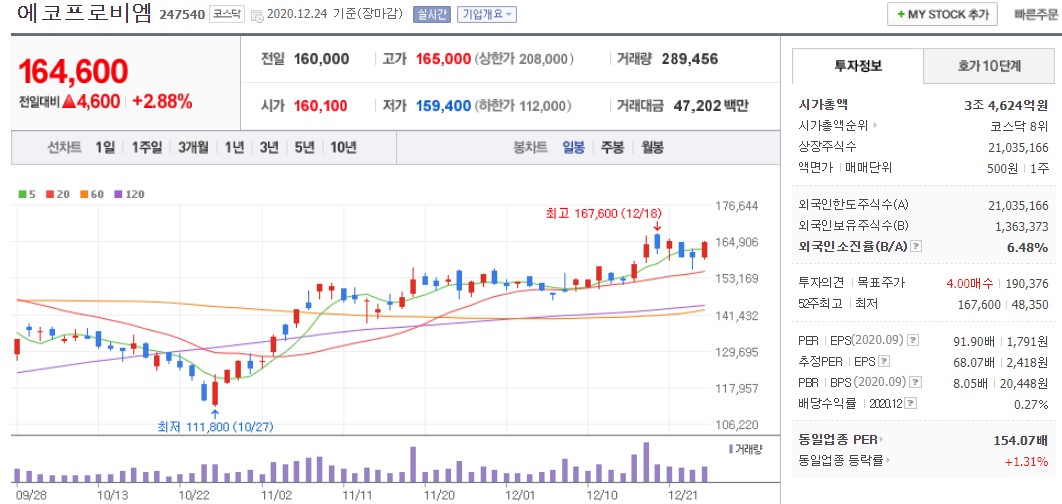
Task: Open the 빠른주문 quick order link
Action: coord(1036,14)
